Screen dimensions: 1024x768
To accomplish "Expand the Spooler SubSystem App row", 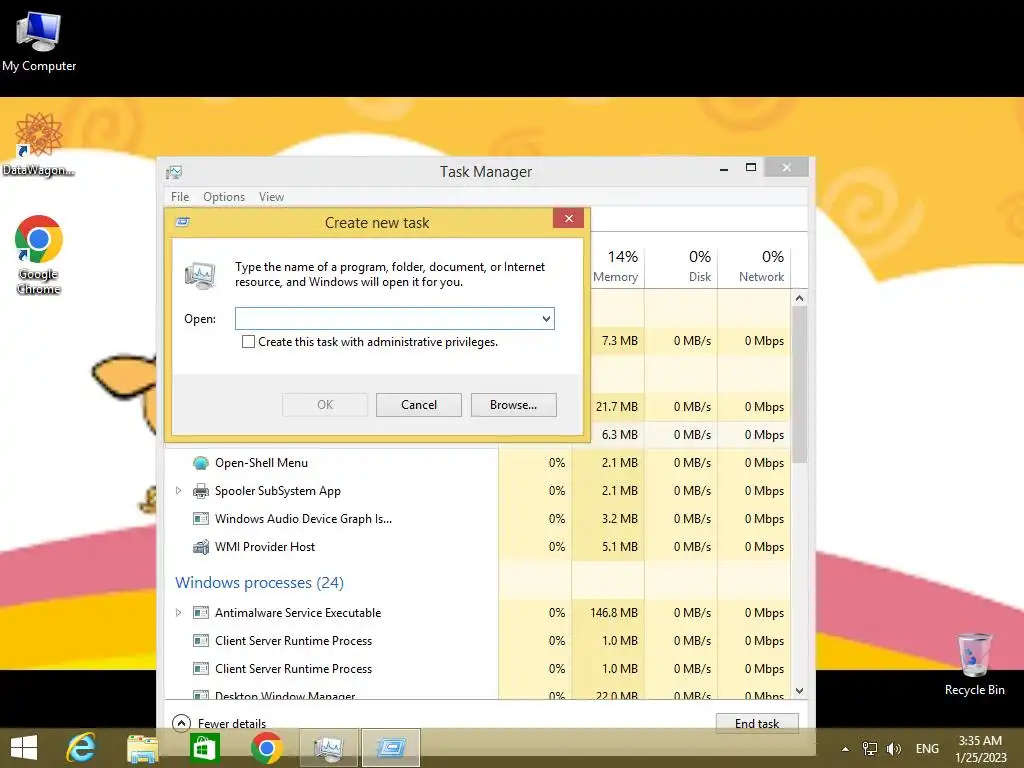I will (x=178, y=490).
